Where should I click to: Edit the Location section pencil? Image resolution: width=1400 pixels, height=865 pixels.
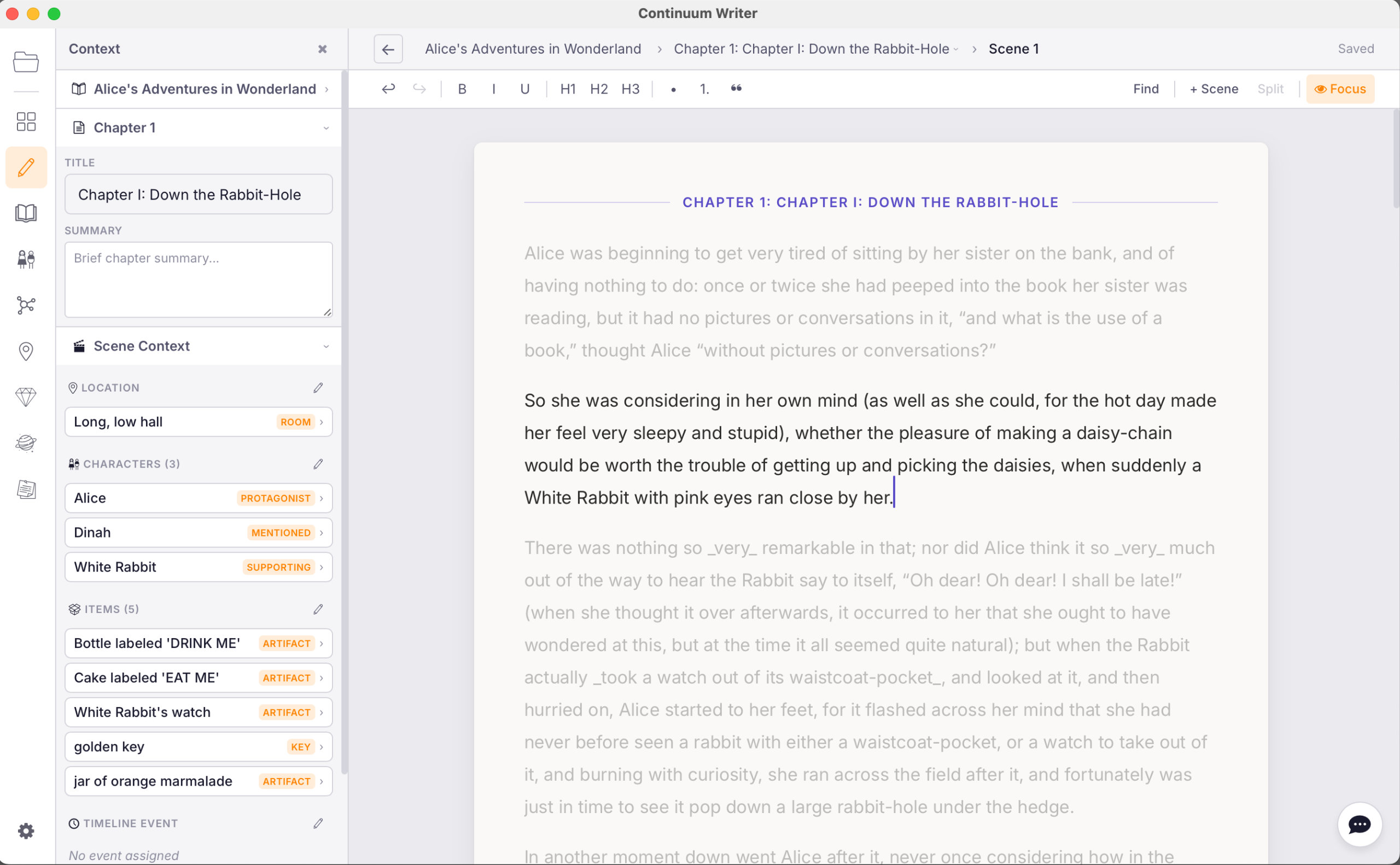pos(318,388)
